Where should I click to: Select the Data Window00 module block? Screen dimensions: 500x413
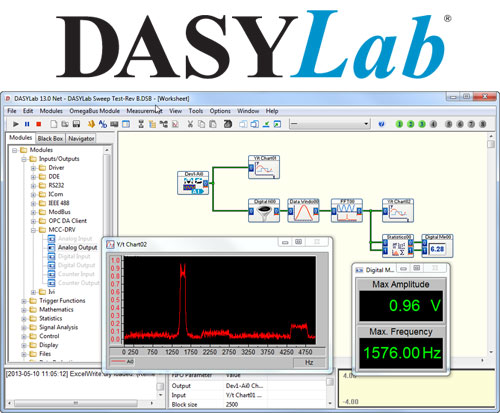tap(303, 211)
